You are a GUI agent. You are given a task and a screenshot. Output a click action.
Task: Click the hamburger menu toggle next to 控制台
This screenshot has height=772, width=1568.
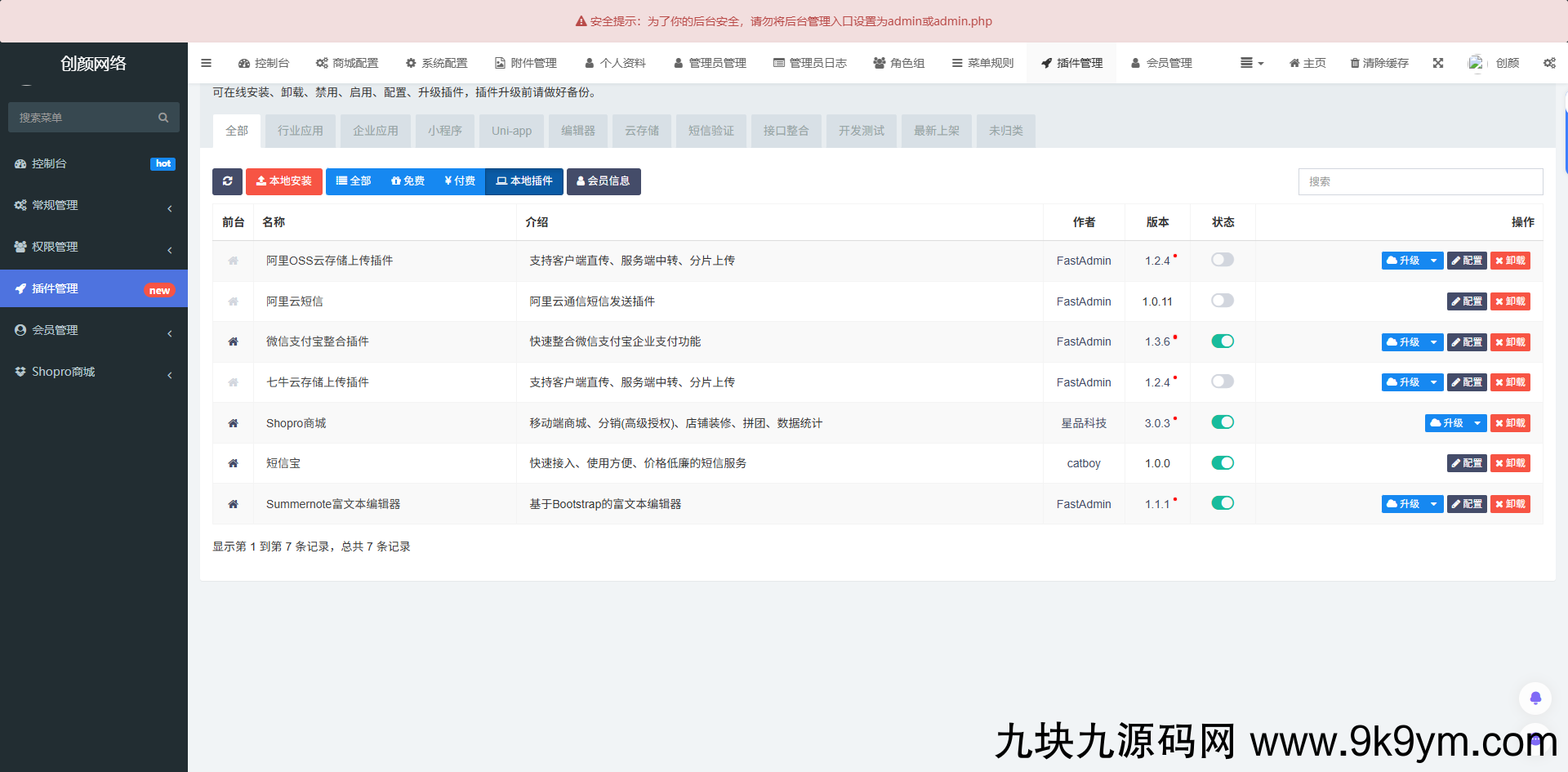coord(206,63)
